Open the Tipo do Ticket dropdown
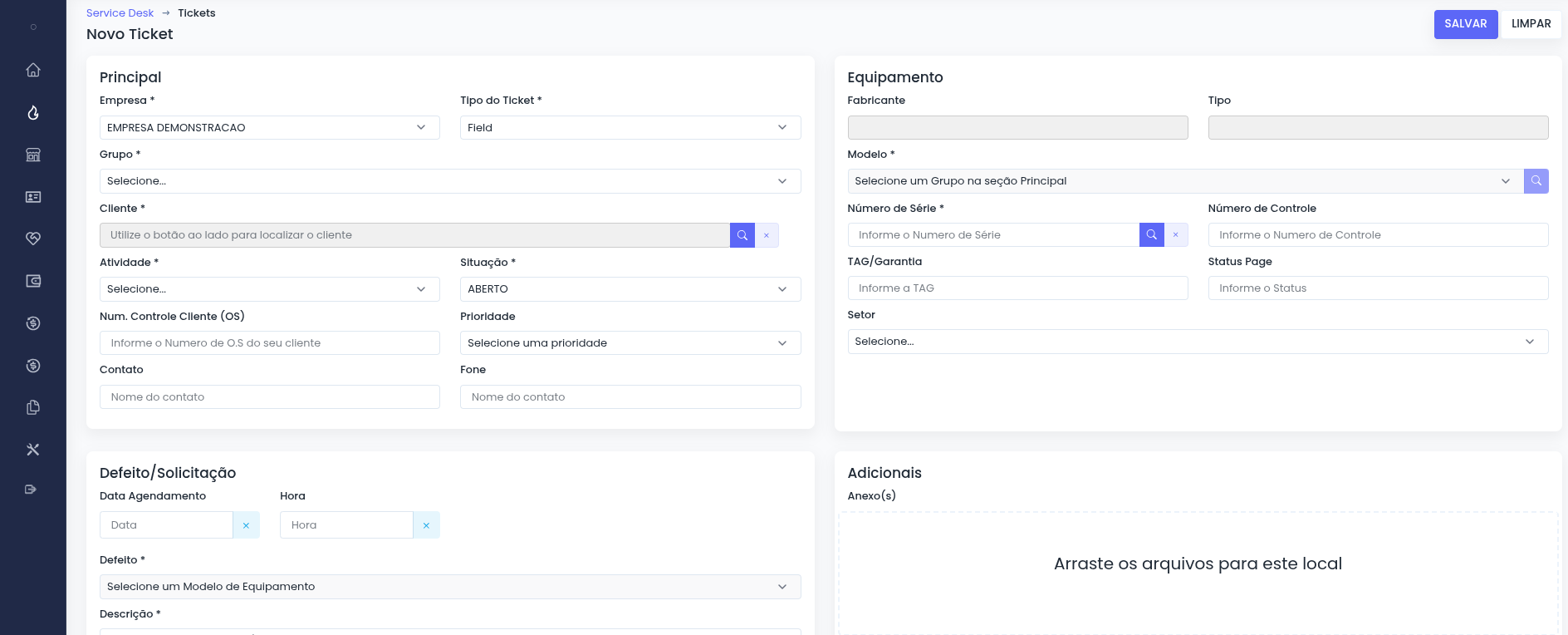The image size is (1568, 635). [630, 128]
